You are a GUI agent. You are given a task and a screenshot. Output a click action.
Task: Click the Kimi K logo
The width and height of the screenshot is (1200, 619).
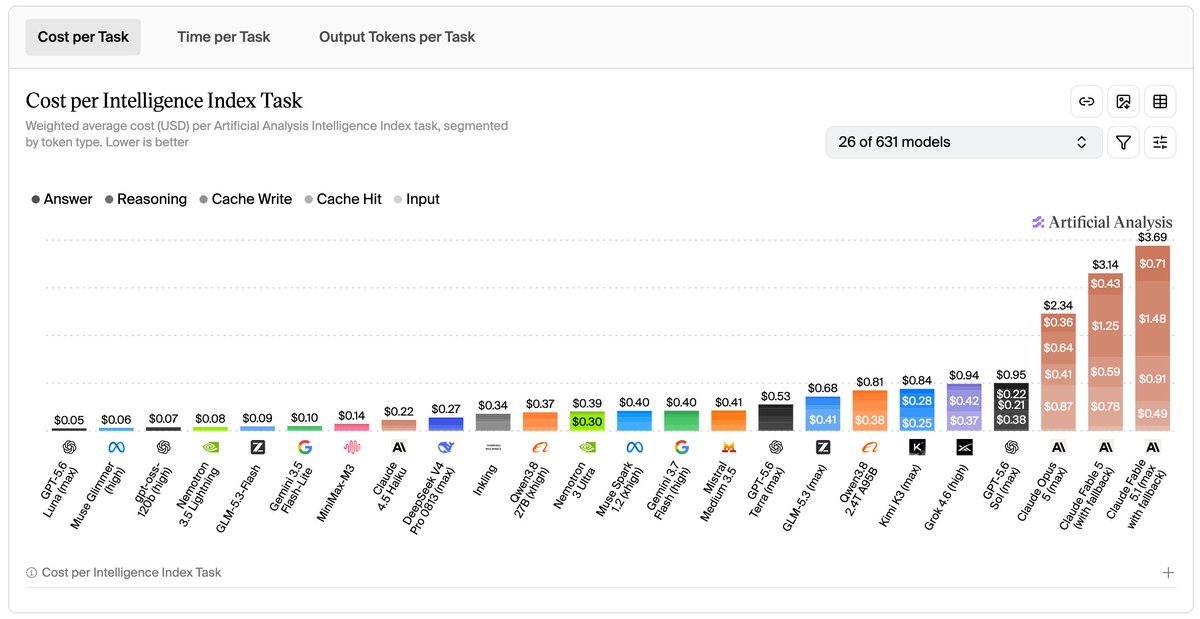916,447
